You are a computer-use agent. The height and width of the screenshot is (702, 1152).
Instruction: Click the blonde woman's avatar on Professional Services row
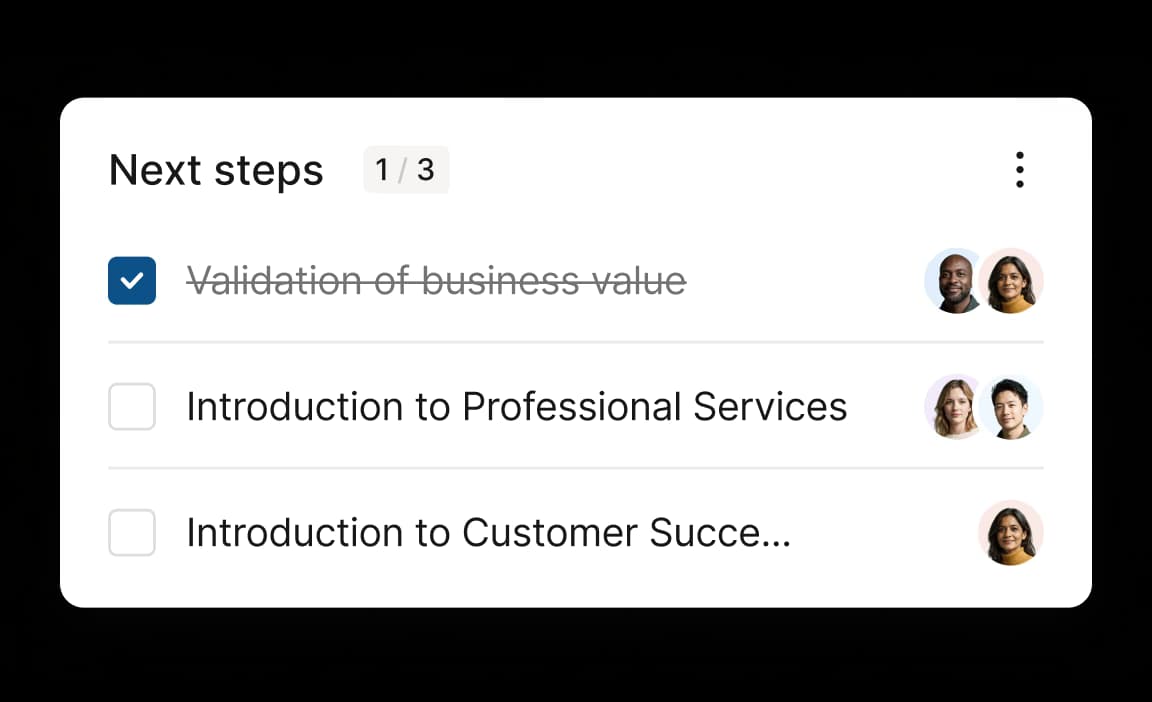click(x=954, y=407)
